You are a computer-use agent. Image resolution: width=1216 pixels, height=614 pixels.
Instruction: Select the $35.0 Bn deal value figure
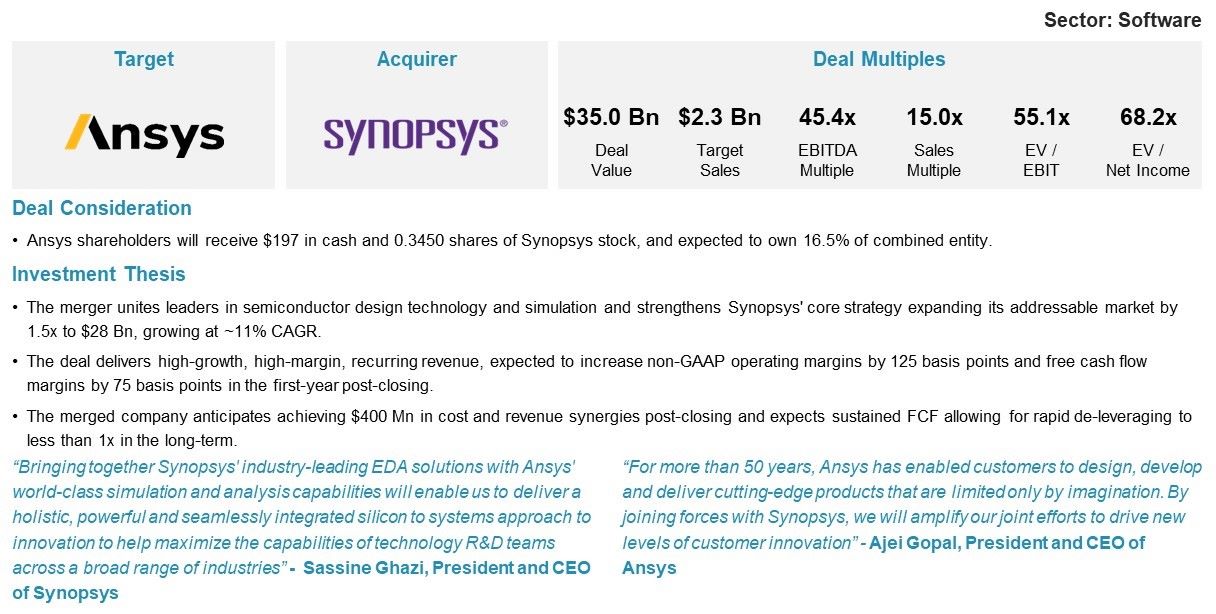[611, 117]
